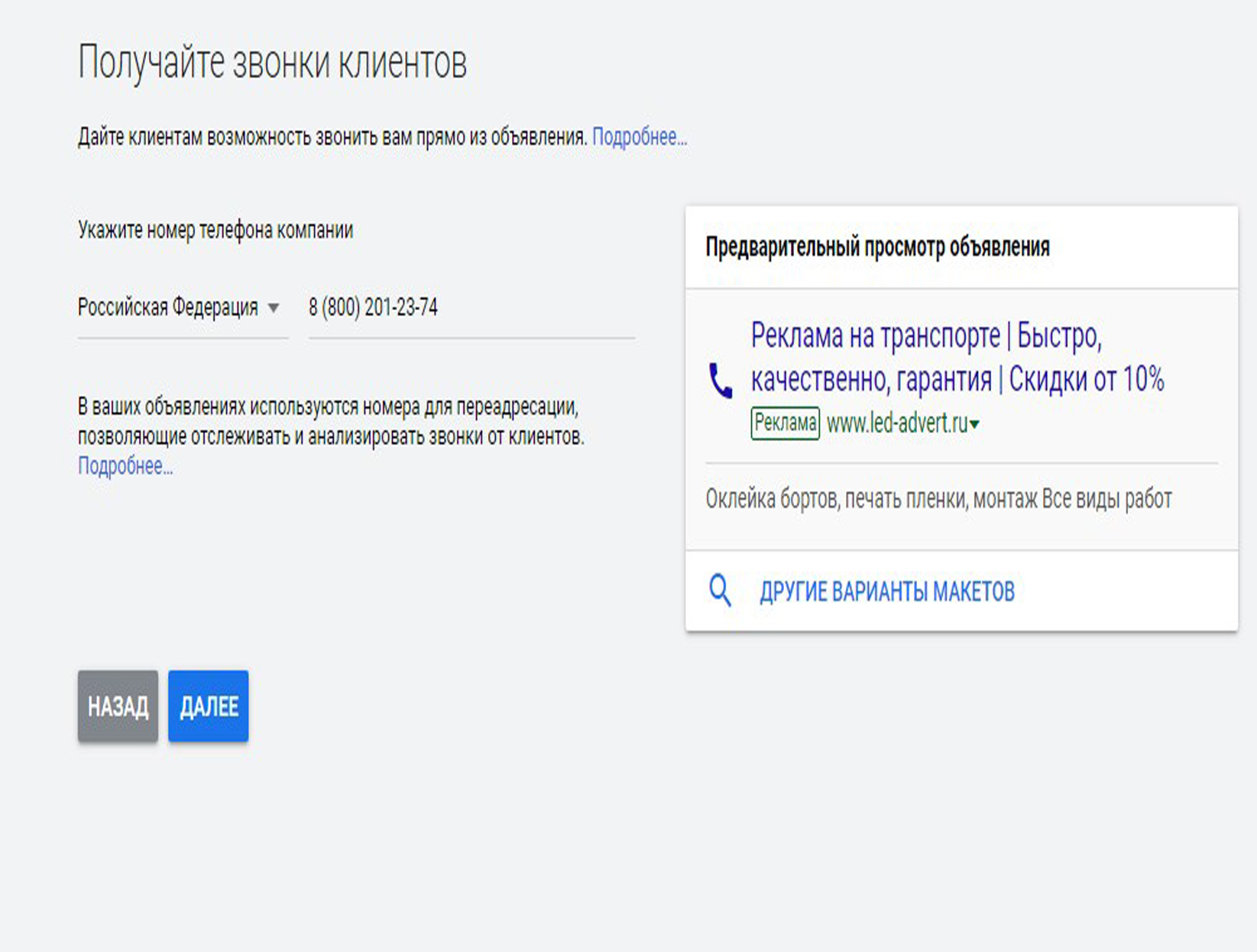Click the arrow next to Российская Федерация
The height and width of the screenshot is (952, 1257).
click(274, 308)
